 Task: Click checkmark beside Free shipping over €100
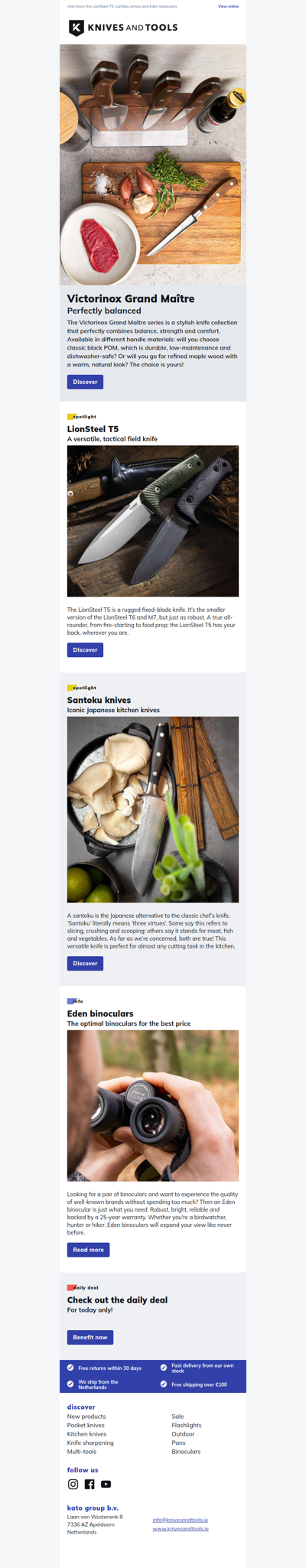(x=164, y=1384)
